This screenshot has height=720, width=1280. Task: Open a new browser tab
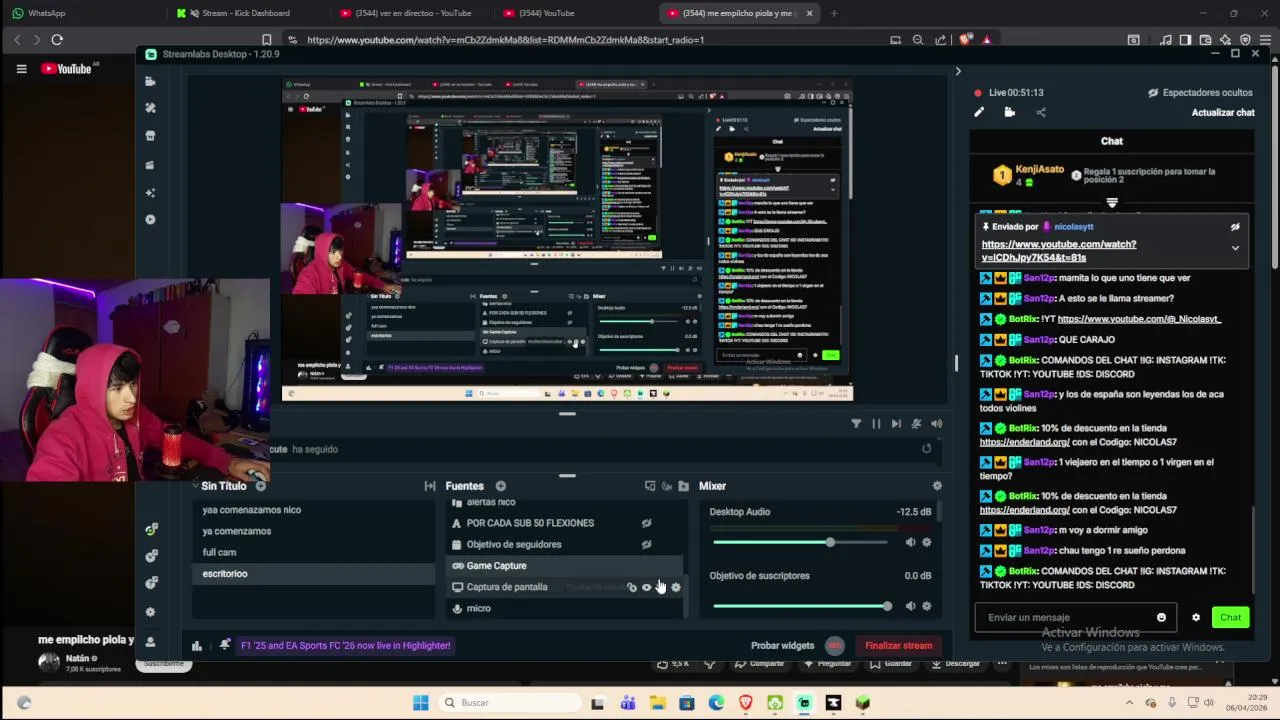coord(834,13)
